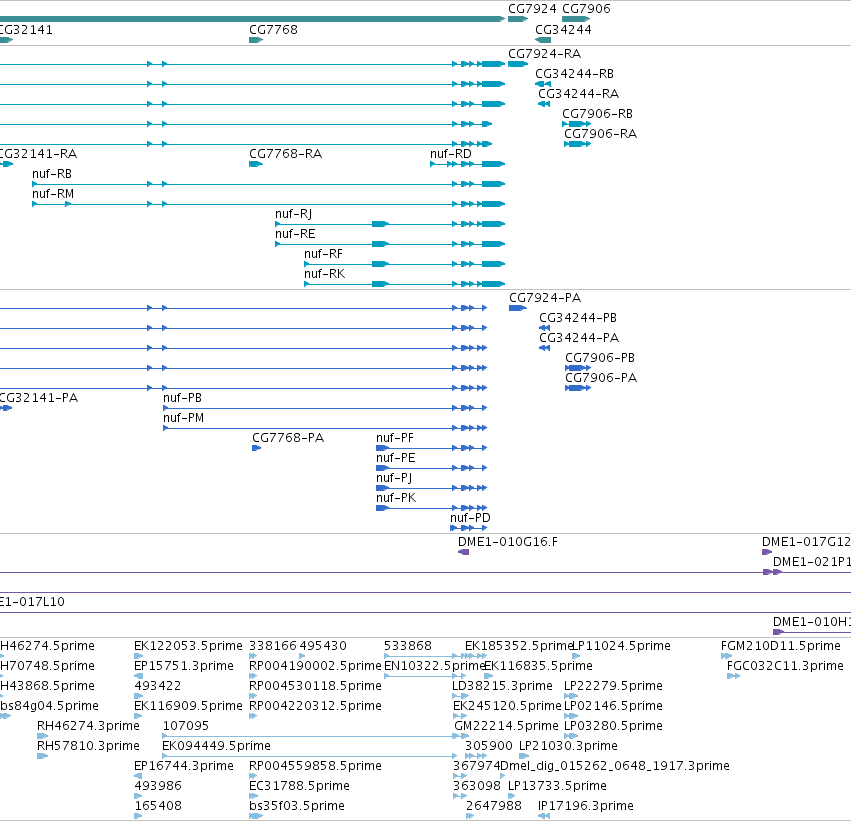Click the LP13733.5prime EST label
Image resolution: width=851 pixels, height=821 pixels.
tap(557, 786)
